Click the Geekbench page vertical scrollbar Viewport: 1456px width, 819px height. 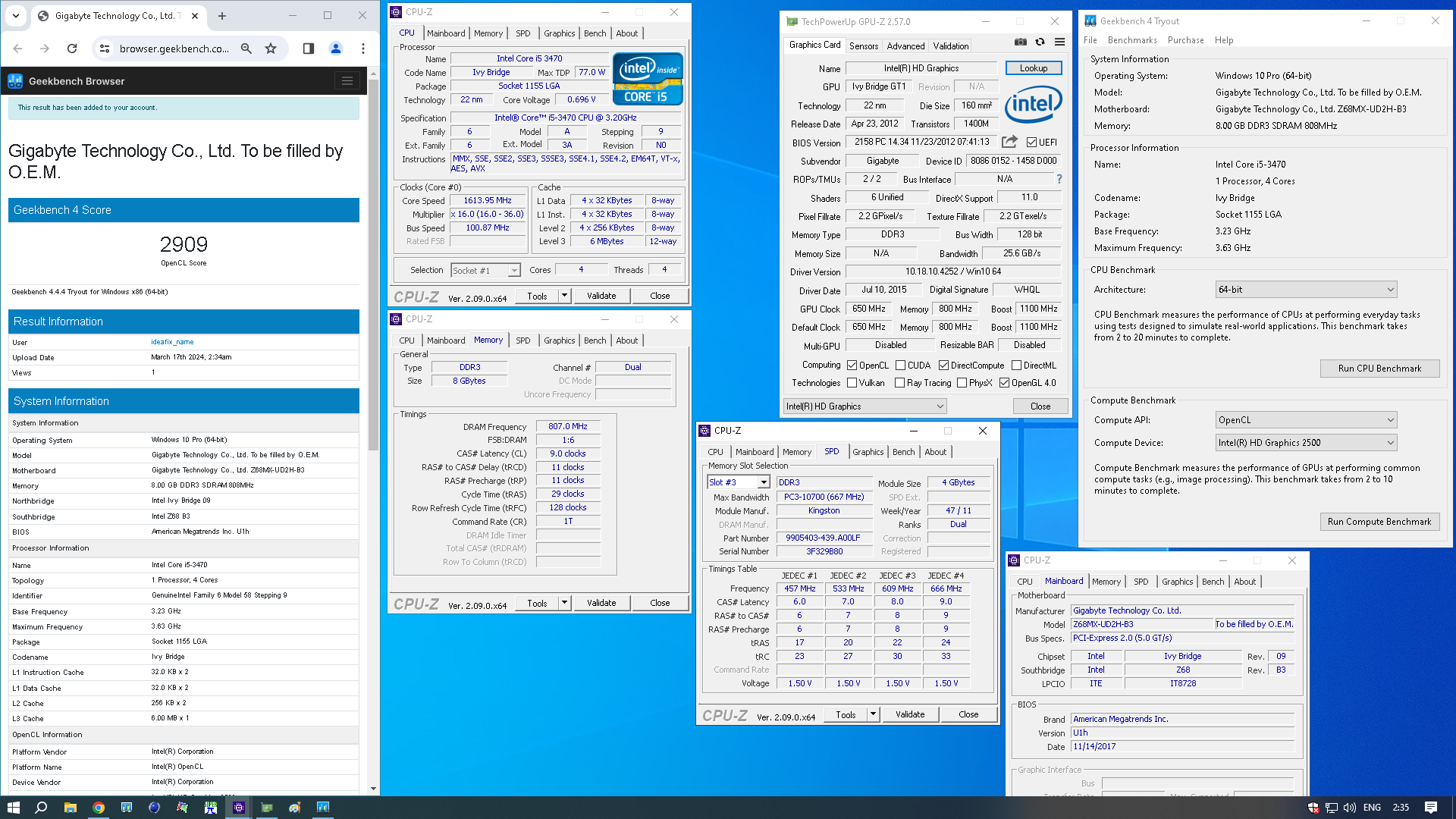373,265
